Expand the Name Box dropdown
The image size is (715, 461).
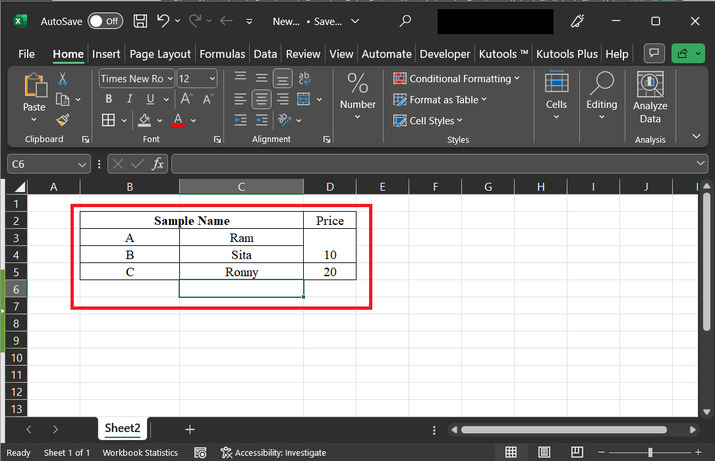click(x=83, y=163)
